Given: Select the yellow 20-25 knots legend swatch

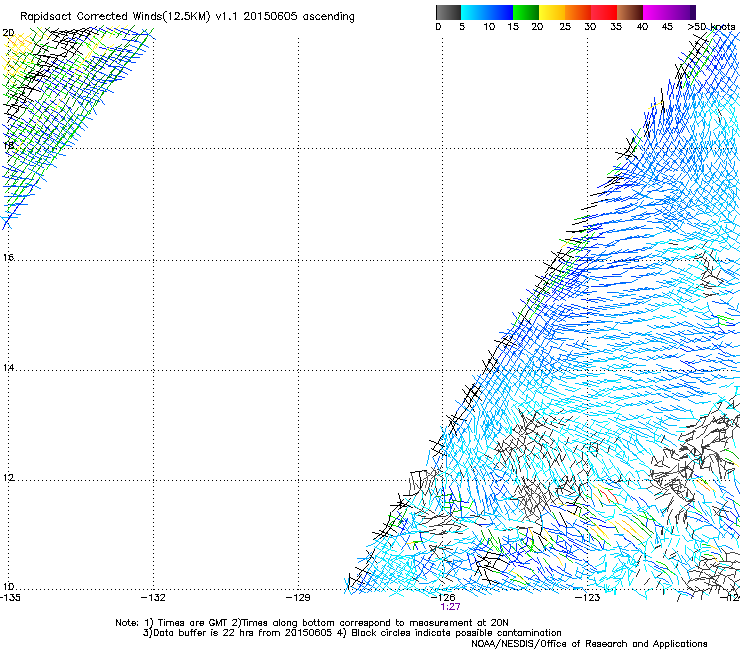Looking at the screenshot, I should point(552,12).
